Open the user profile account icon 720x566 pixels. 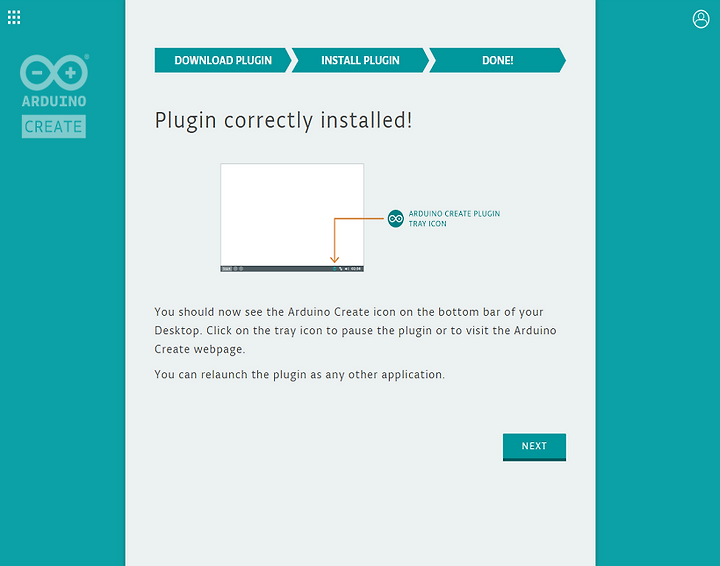click(701, 19)
